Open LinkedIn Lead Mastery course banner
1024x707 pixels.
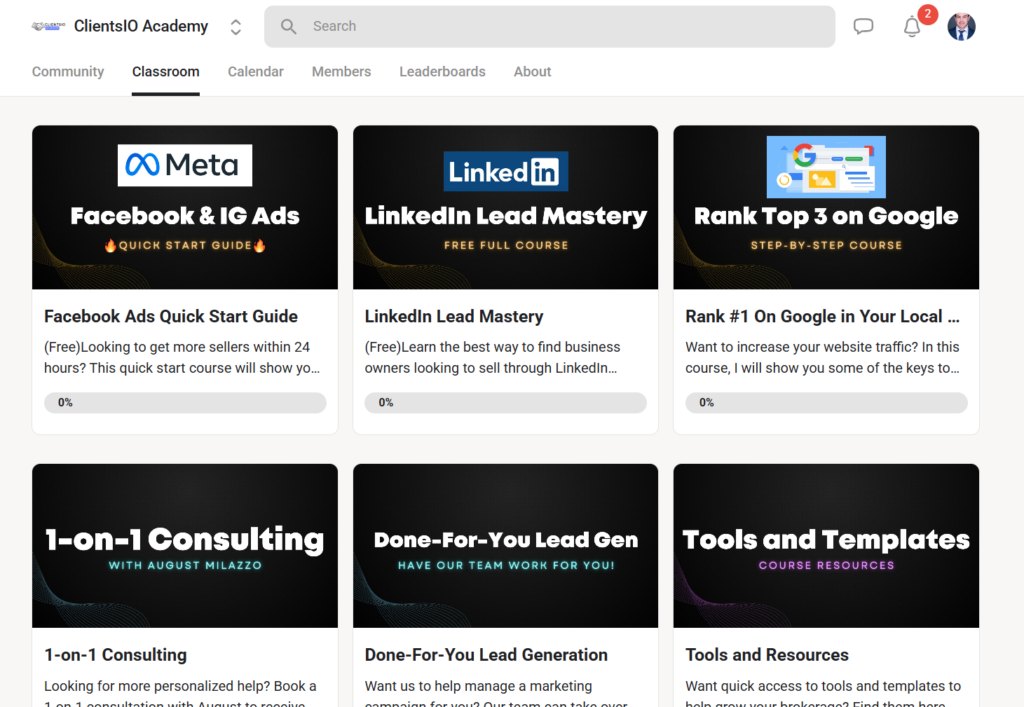505,208
